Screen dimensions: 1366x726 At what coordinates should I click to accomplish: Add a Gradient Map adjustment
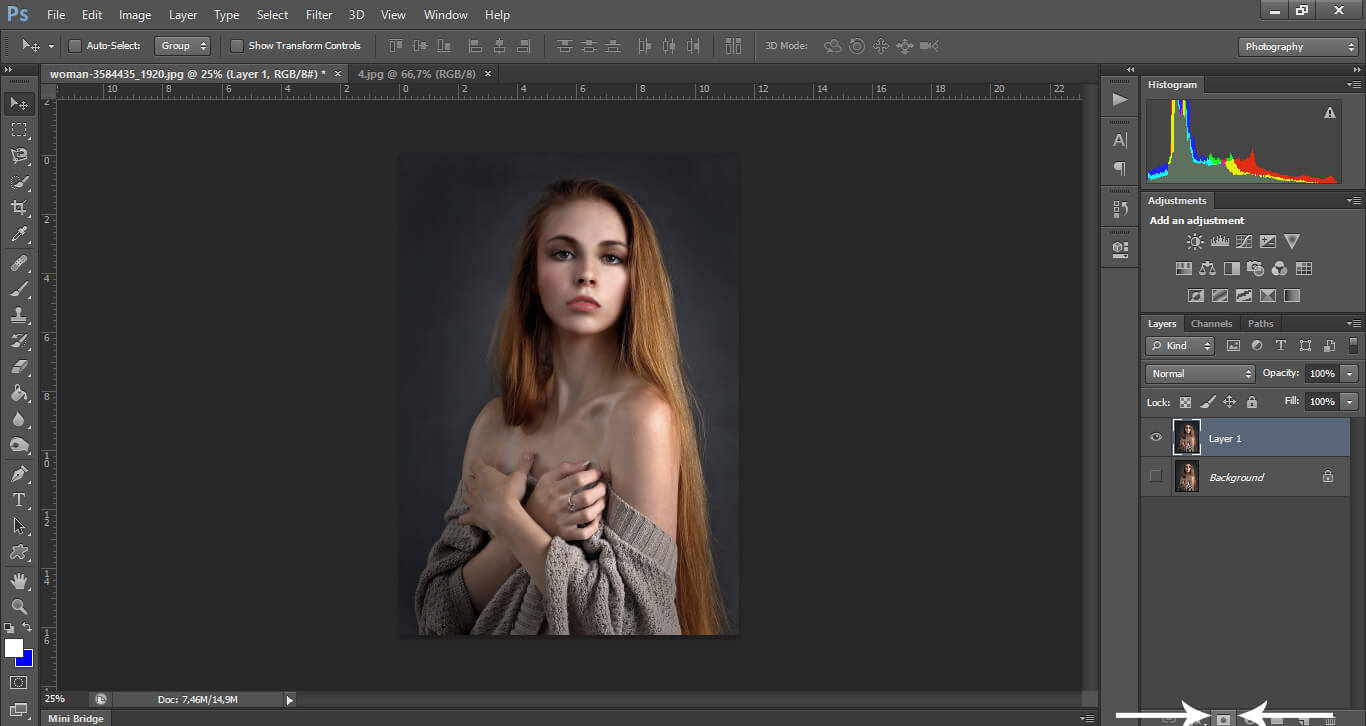1291,295
